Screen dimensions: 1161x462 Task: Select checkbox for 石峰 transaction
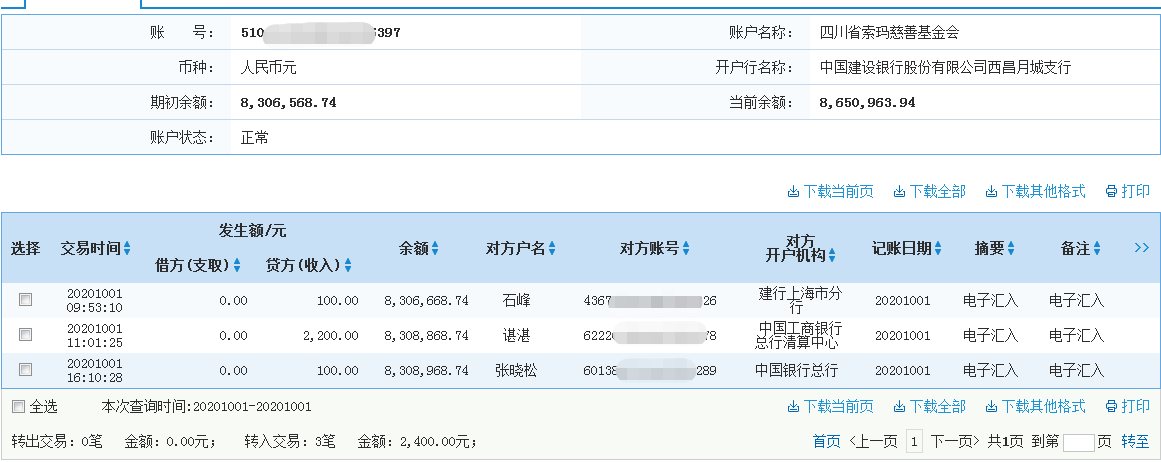click(x=25, y=299)
